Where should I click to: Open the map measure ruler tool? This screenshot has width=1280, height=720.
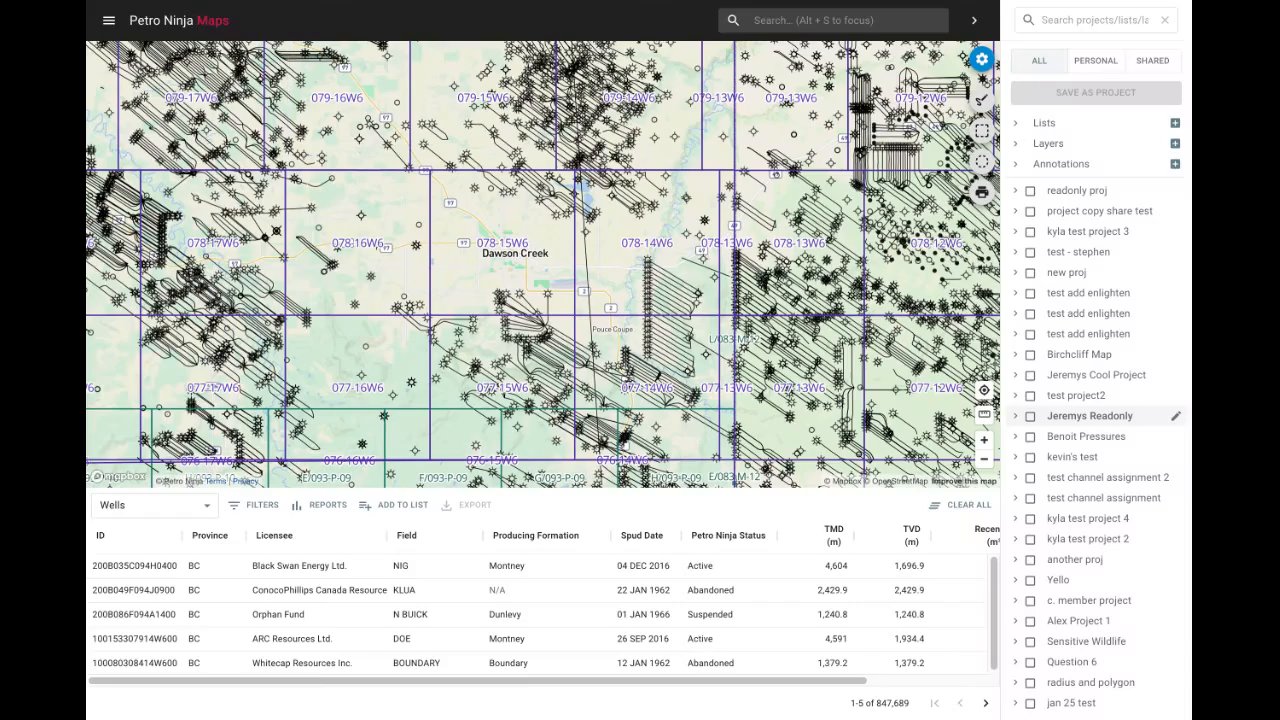click(x=984, y=414)
